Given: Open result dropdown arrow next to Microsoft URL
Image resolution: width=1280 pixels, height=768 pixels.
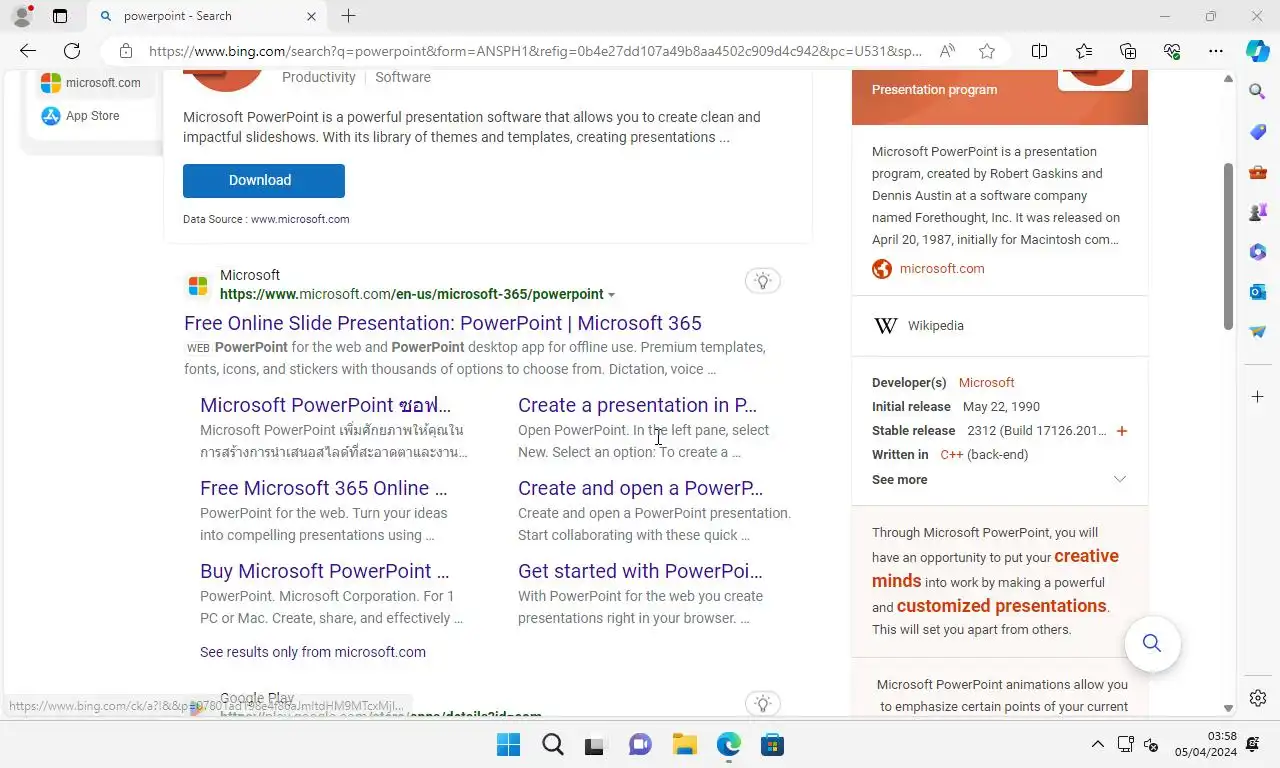Looking at the screenshot, I should click(x=611, y=295).
